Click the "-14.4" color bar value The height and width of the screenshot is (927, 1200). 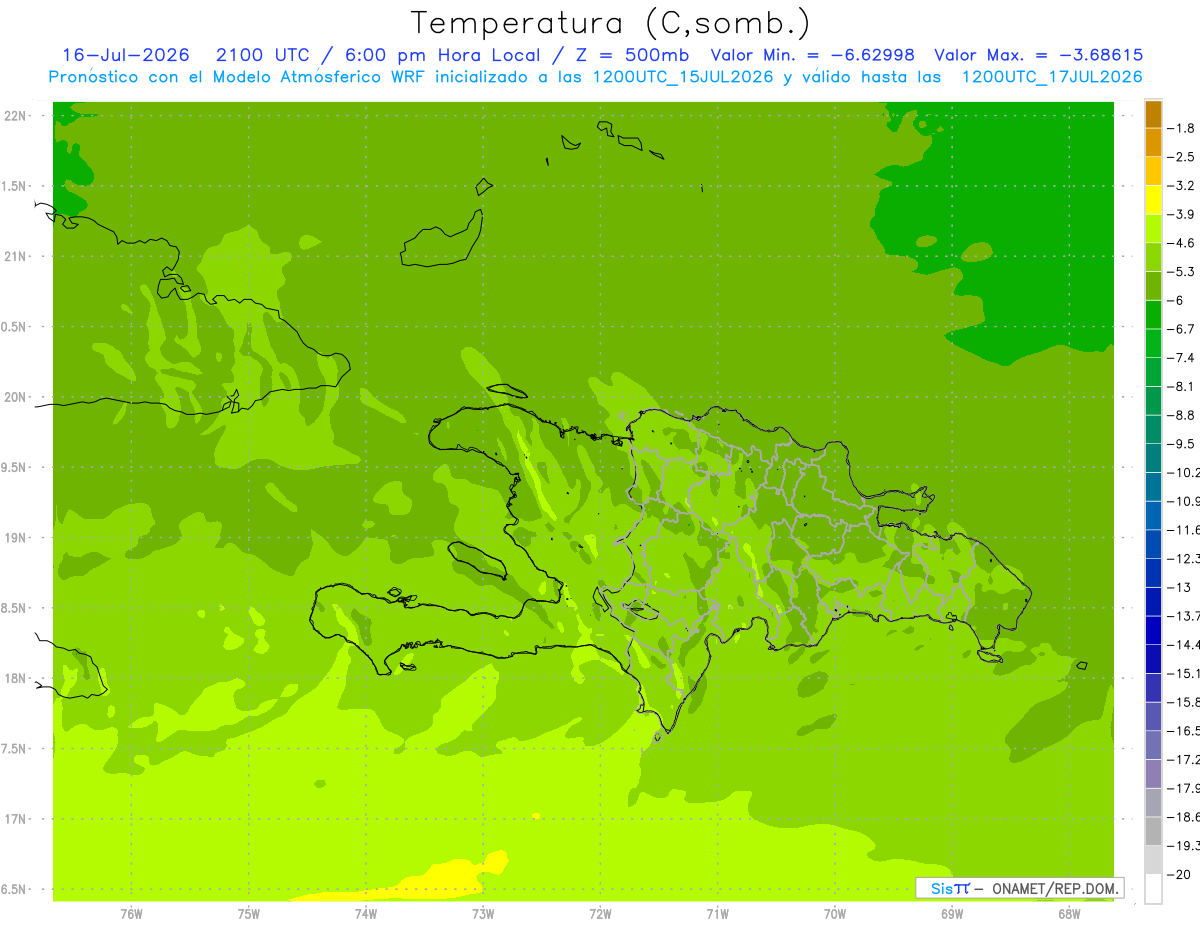coord(1184,645)
